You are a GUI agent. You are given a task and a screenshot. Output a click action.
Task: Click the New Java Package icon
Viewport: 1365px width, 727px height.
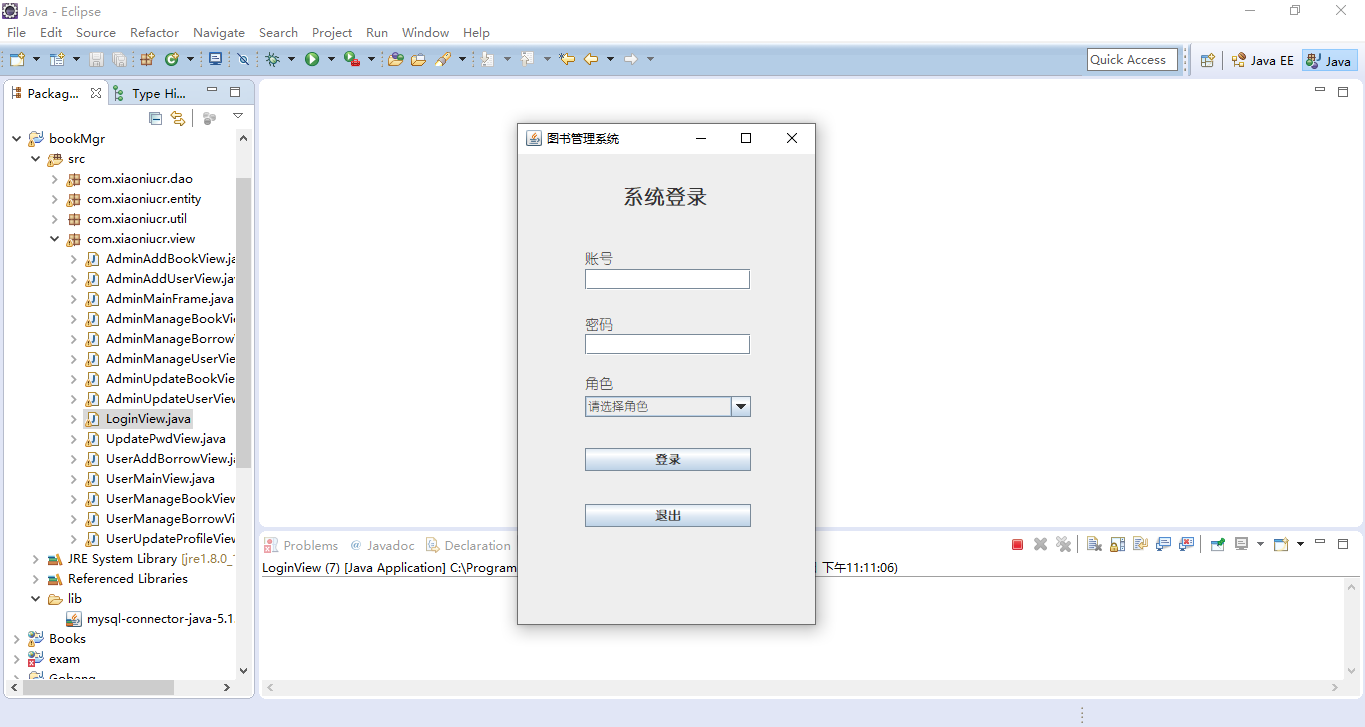coord(147,59)
